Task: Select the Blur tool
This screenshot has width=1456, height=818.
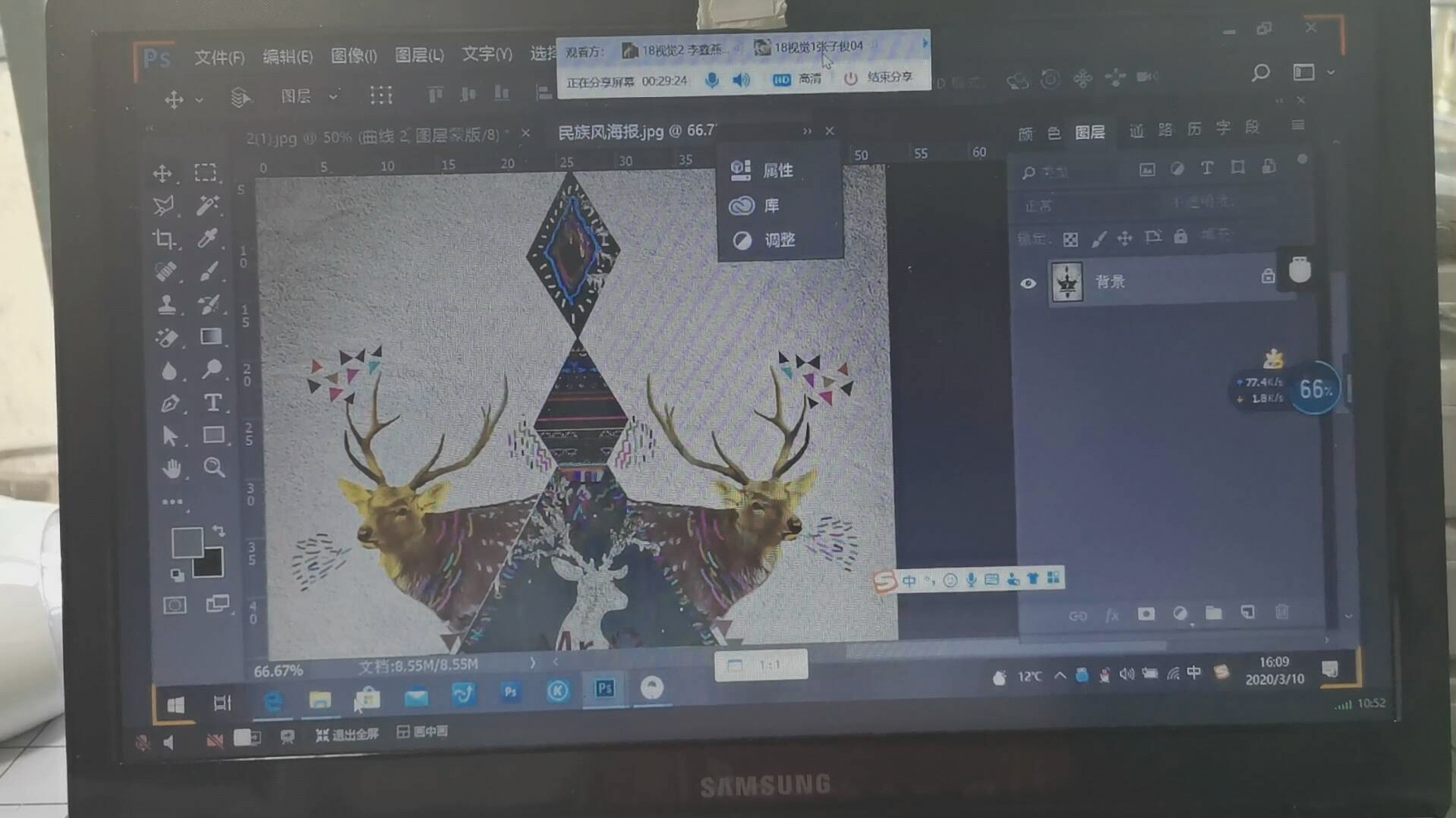Action: coord(169,370)
